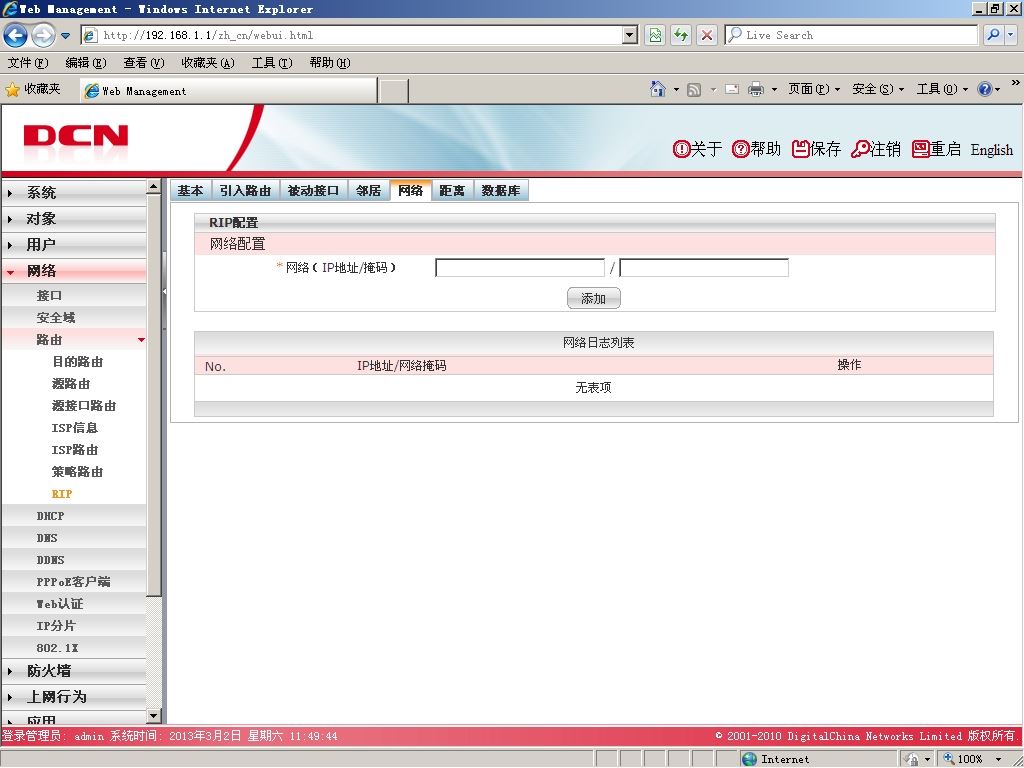Open the 安全域 sidebar item
The height and width of the screenshot is (768, 1024).
point(56,317)
